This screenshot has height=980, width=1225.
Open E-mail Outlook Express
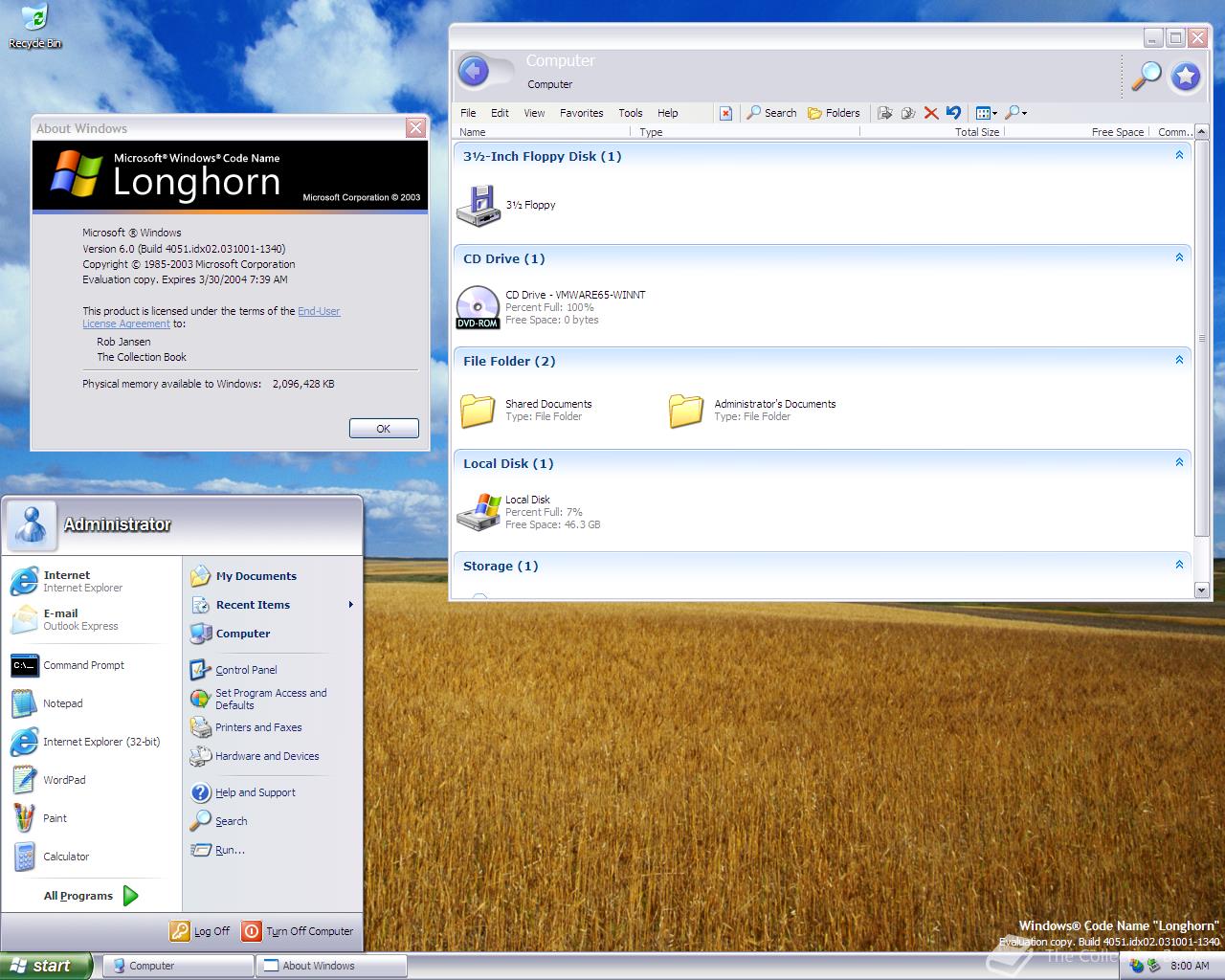pyautogui.click(x=93, y=619)
